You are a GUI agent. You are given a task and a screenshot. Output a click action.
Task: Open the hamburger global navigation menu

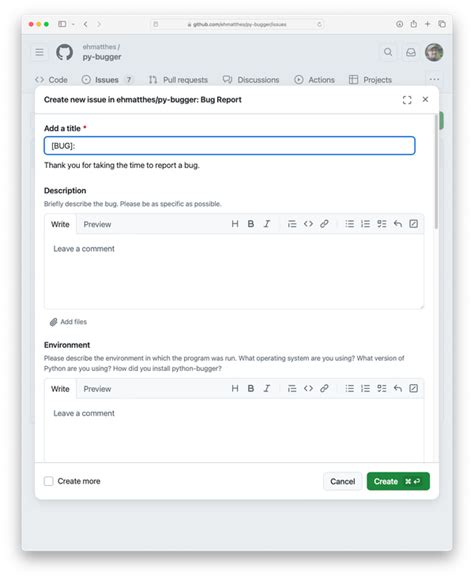(x=40, y=52)
